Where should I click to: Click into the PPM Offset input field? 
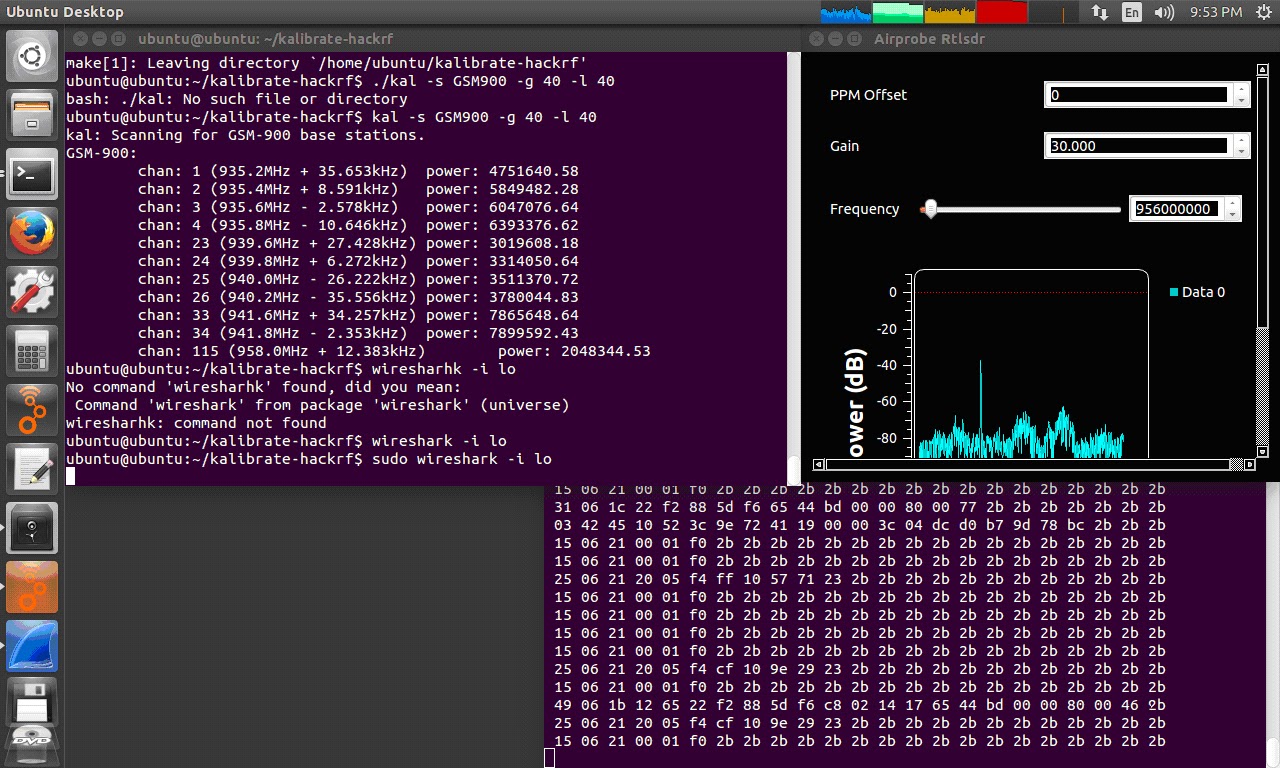coord(1138,95)
